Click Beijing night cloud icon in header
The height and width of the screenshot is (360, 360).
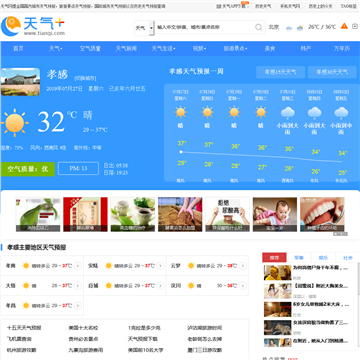point(289,28)
